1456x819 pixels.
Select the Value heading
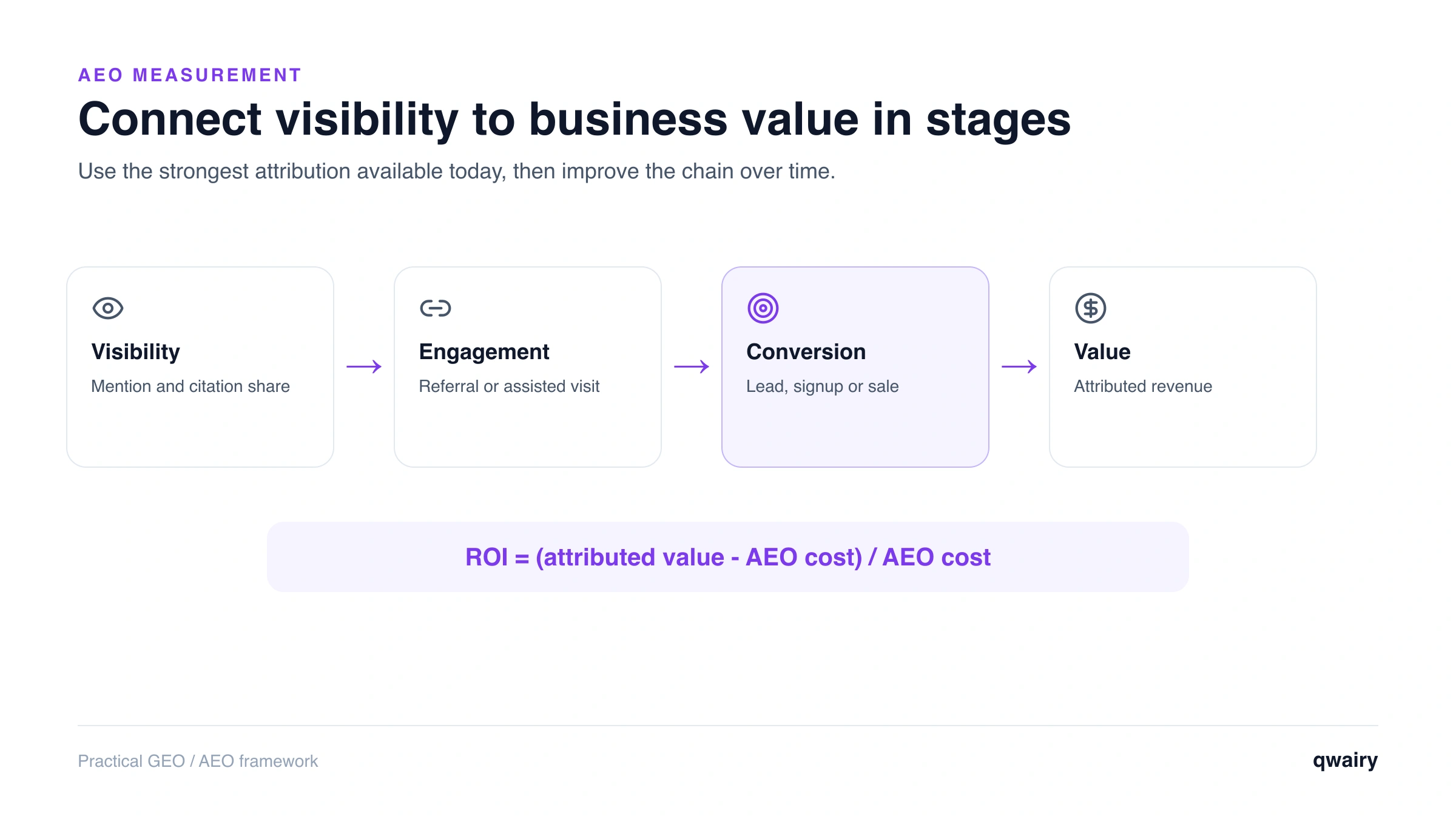point(1102,352)
